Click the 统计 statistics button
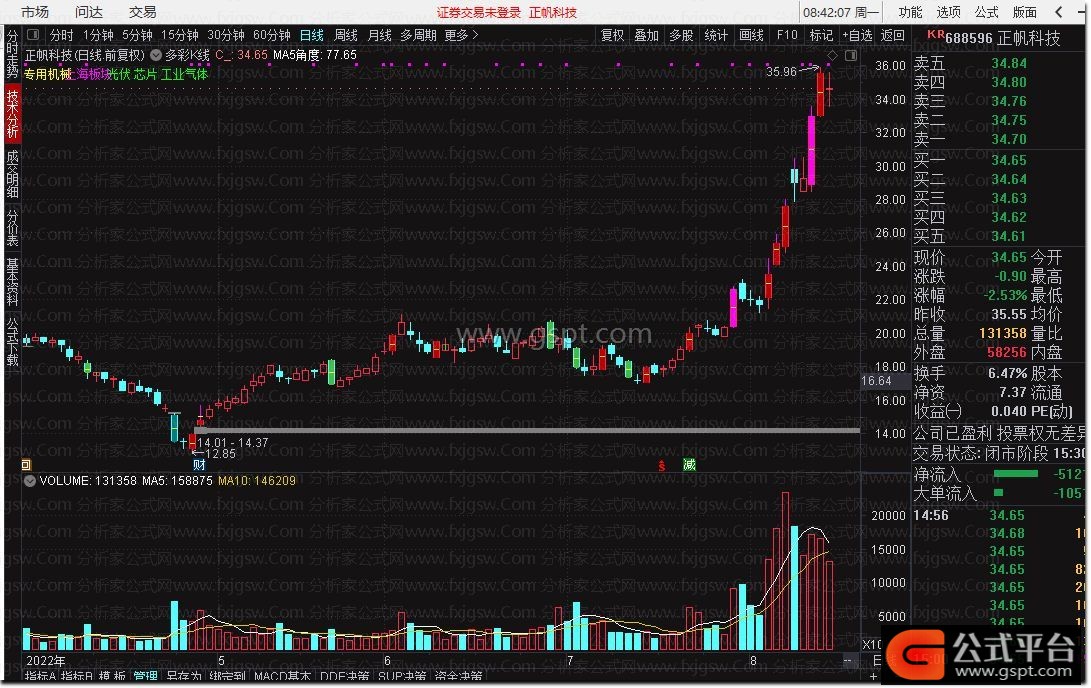This screenshot has width=1091, height=688. [x=716, y=35]
